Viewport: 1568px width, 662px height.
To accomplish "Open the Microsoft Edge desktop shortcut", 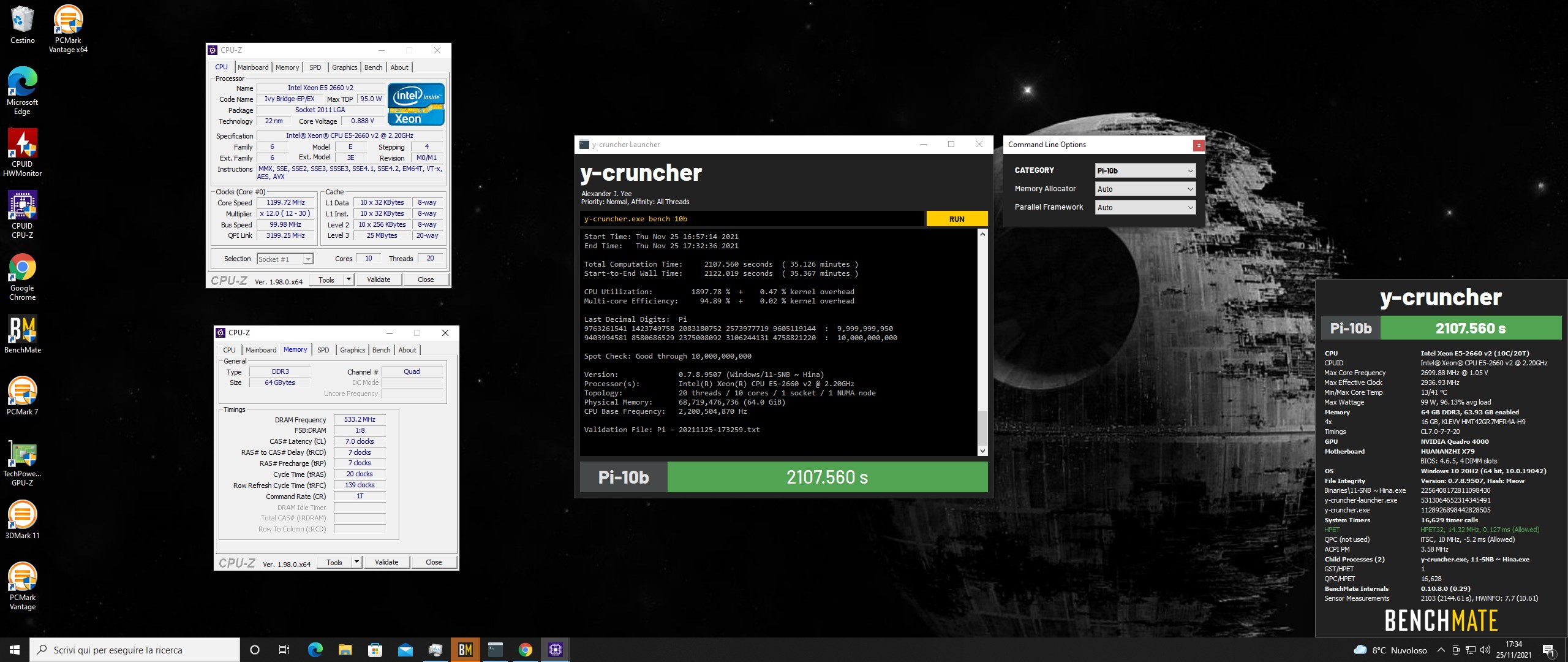I will (23, 91).
